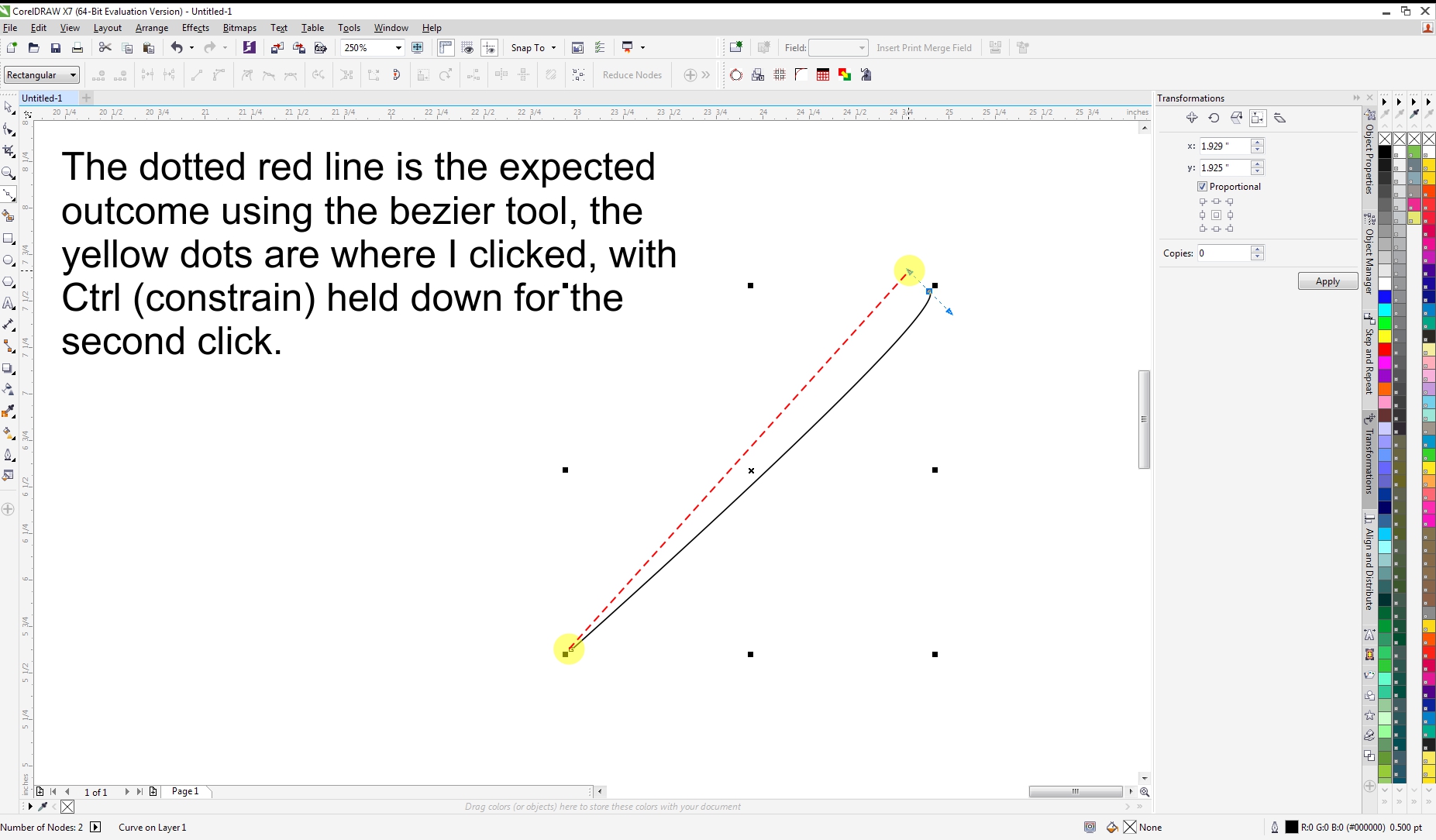Click the Undo arrow icon
Viewport: 1436px width, 840px height.
click(177, 48)
